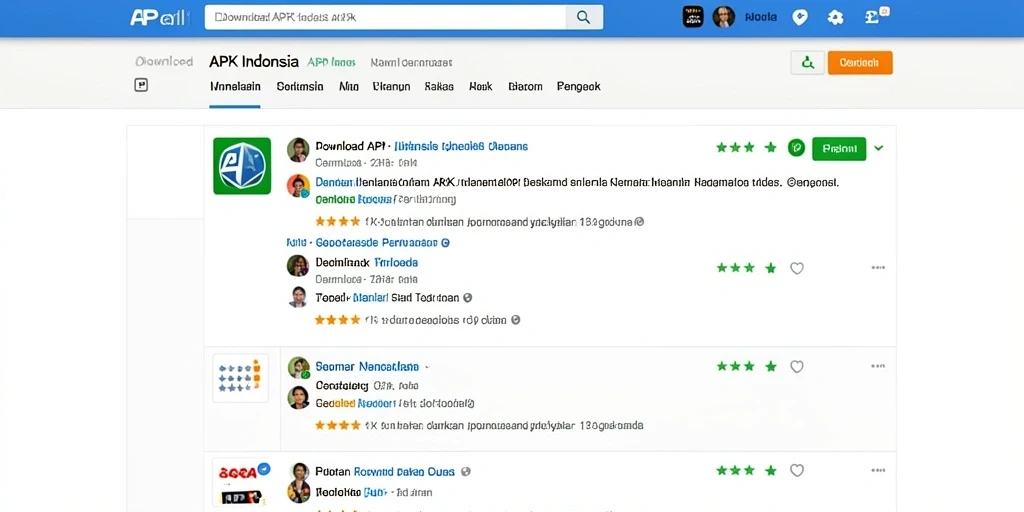Select the Biarom tab

[x=525, y=86]
